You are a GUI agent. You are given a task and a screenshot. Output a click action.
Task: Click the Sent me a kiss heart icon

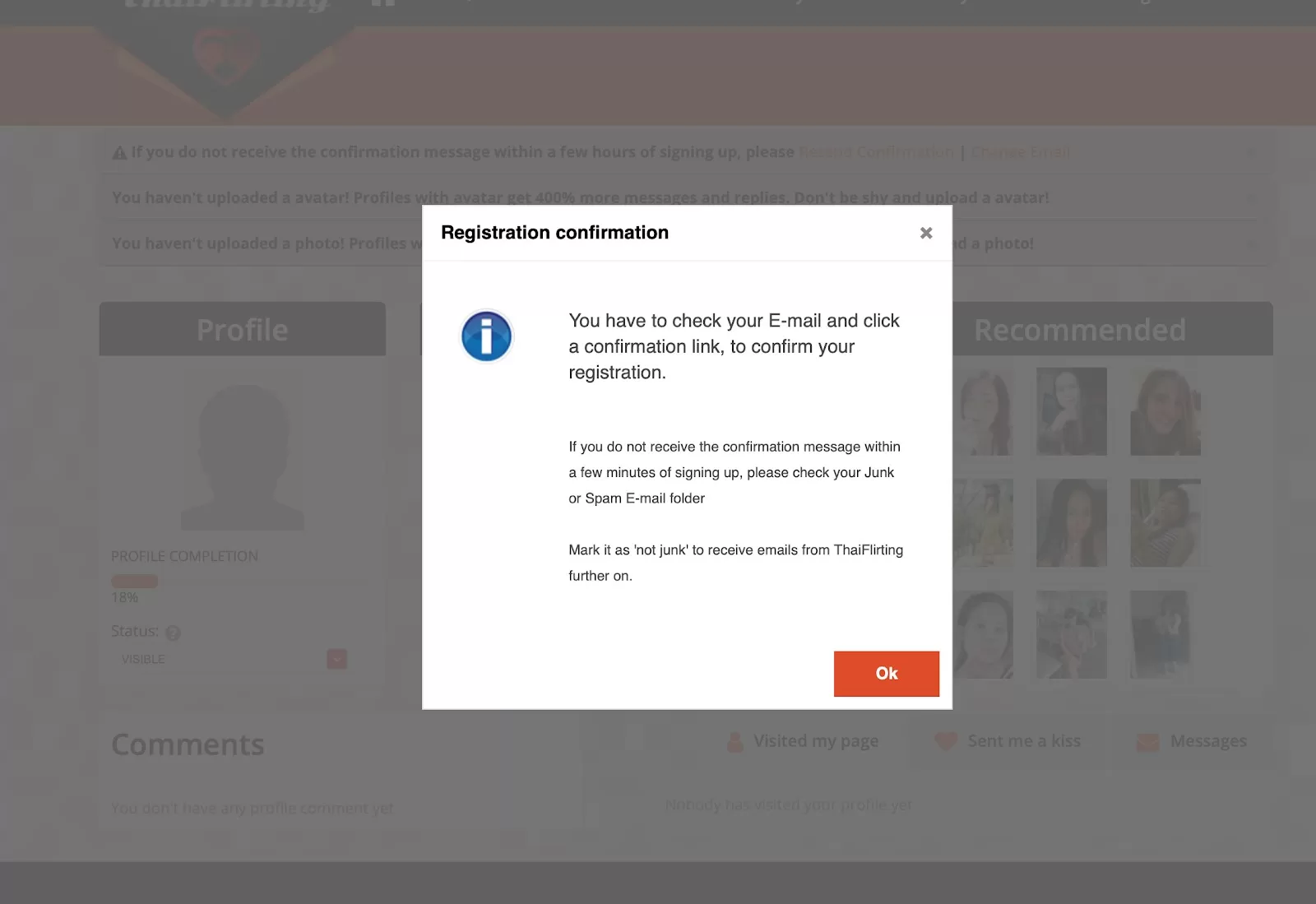[x=946, y=741]
